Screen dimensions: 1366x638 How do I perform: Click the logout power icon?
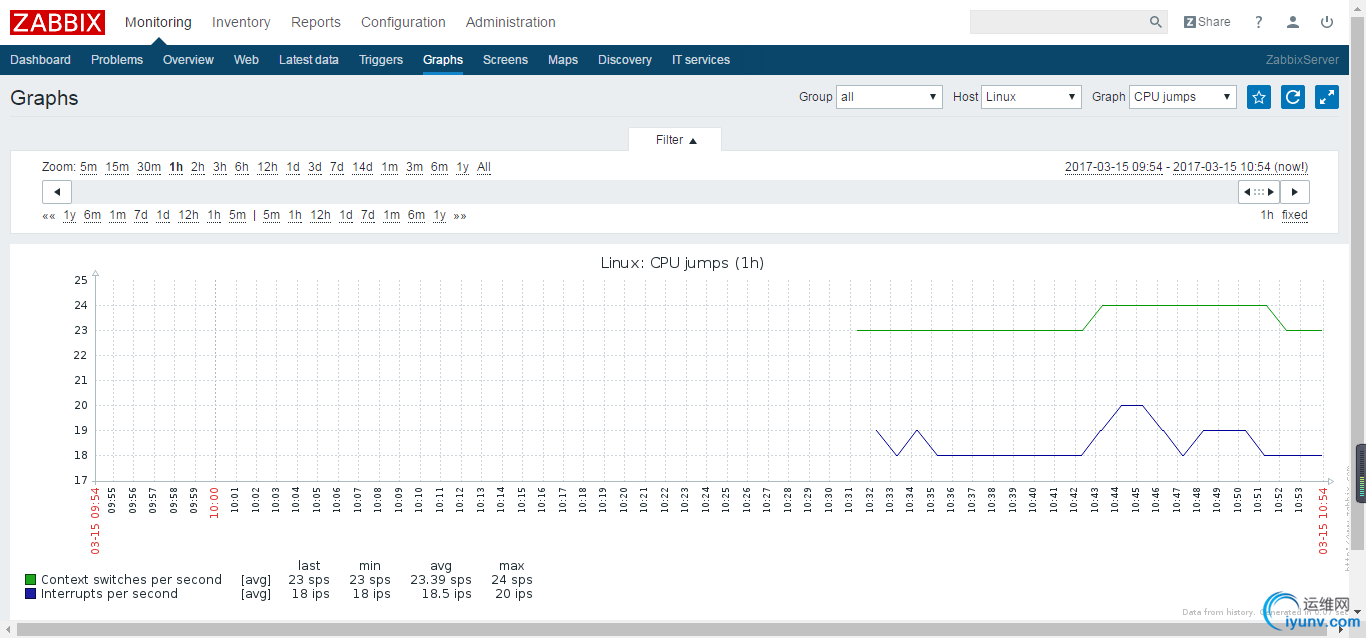1327,22
